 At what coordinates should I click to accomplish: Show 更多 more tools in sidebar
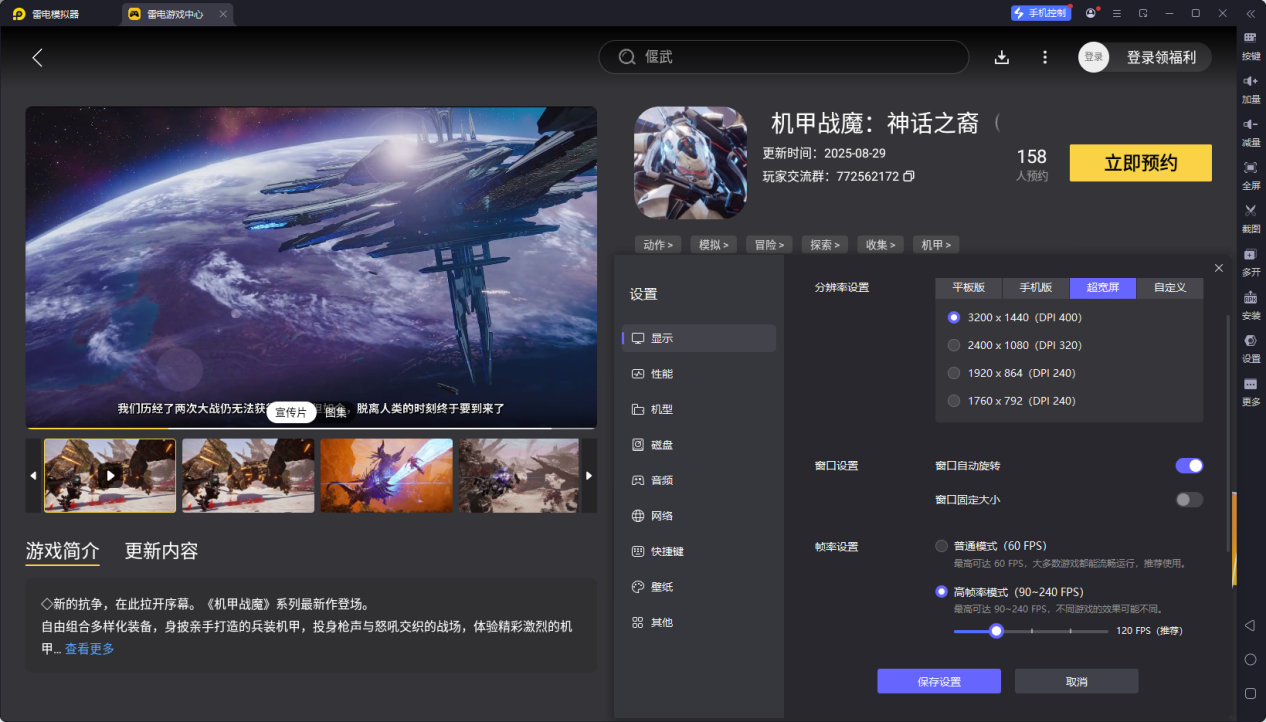click(x=1251, y=390)
